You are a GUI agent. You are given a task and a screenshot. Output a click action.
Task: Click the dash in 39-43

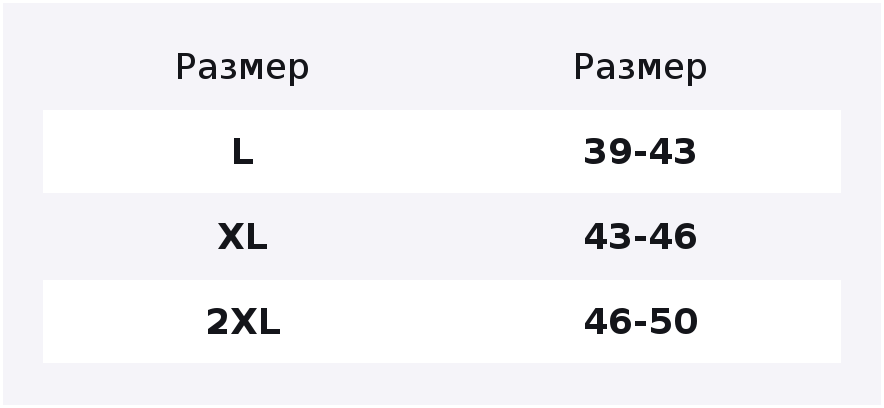click(x=640, y=154)
